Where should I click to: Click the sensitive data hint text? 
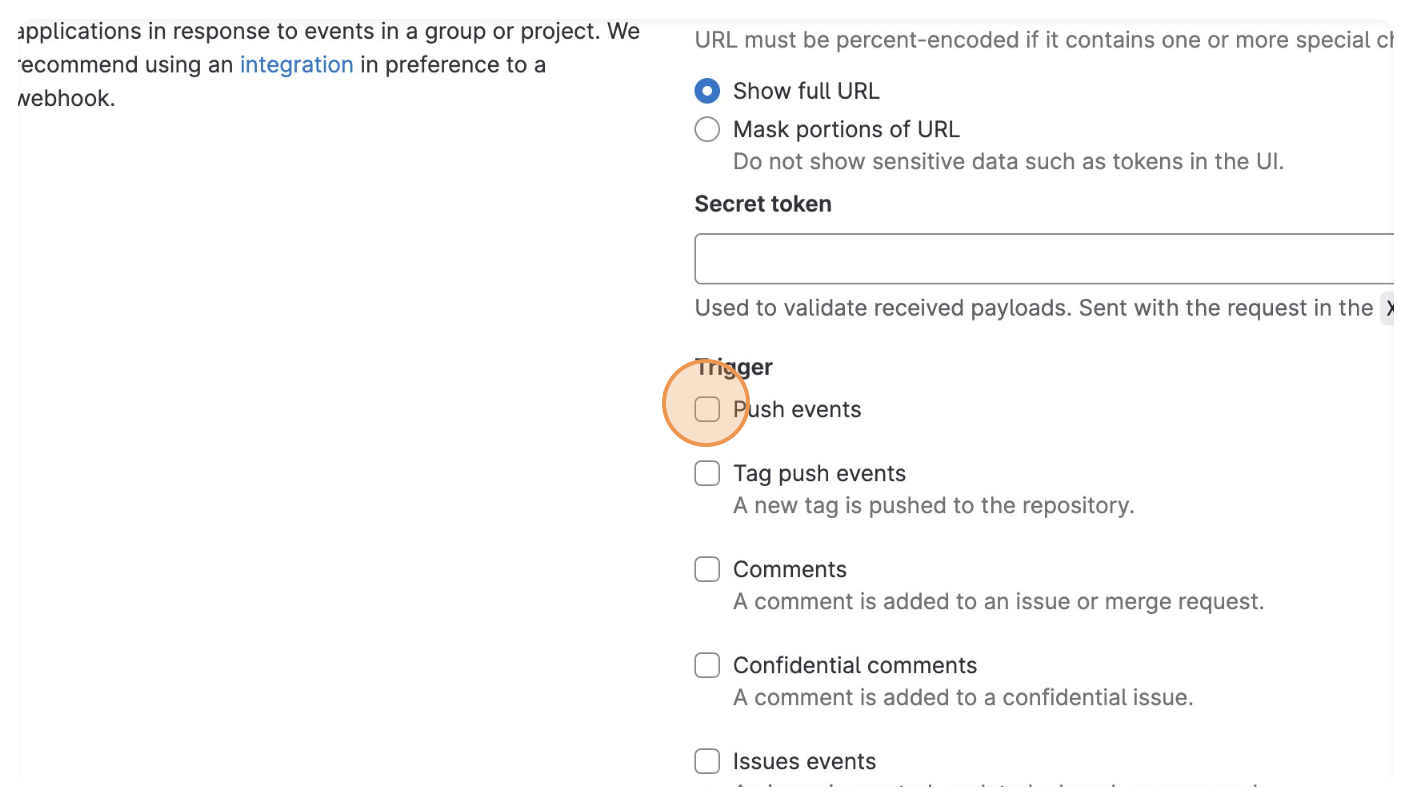[x=1008, y=160]
